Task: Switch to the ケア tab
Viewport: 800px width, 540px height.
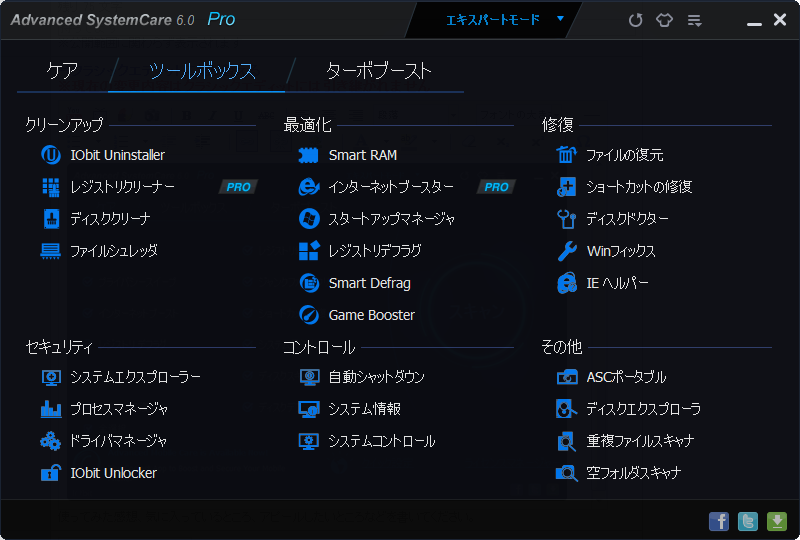Action: [62, 70]
